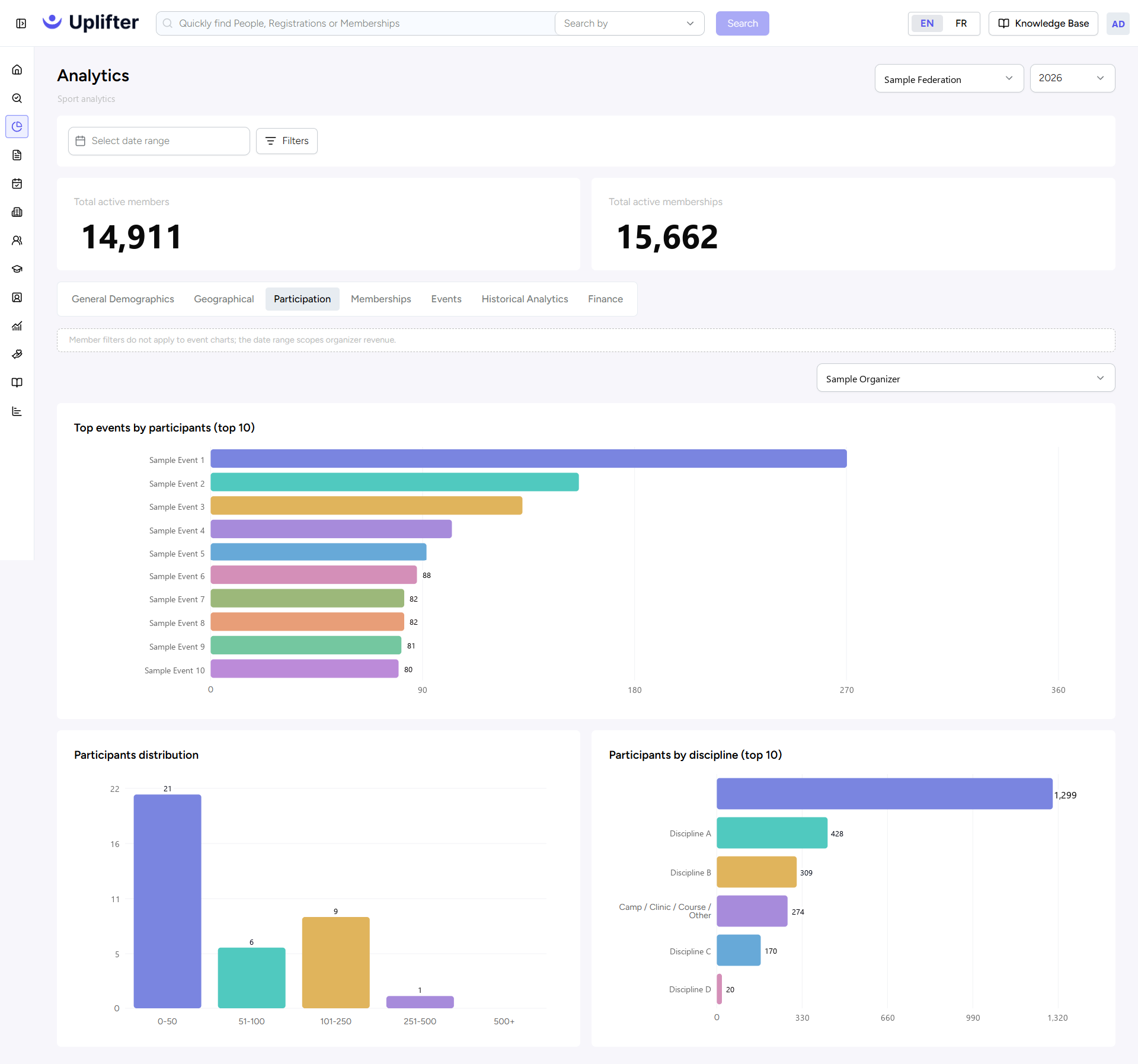Open the calendar-check icon in the sidebar
Image resolution: width=1138 pixels, height=1064 pixels.
click(17, 184)
